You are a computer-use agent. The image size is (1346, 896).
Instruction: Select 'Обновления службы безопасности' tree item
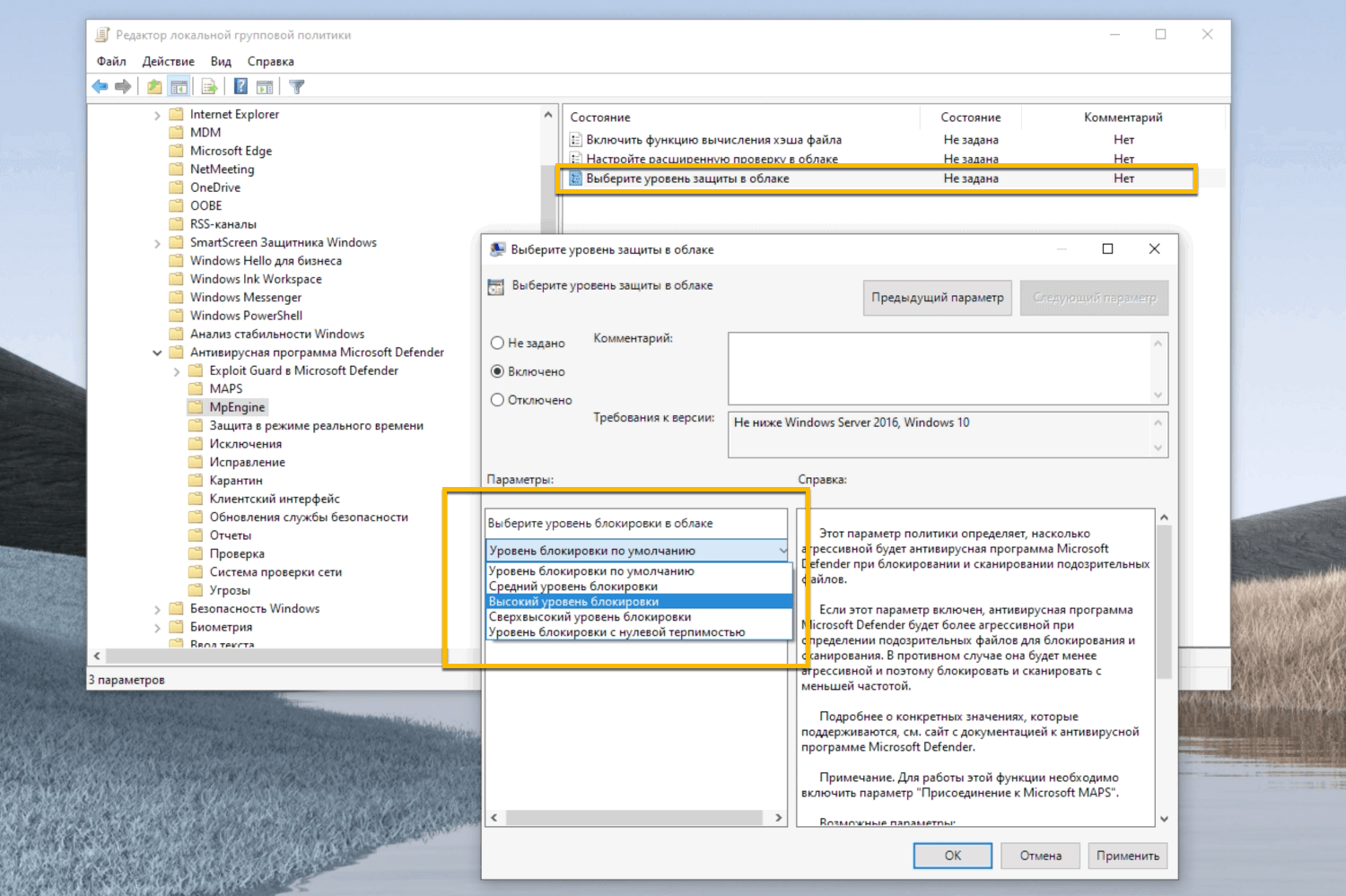[309, 518]
